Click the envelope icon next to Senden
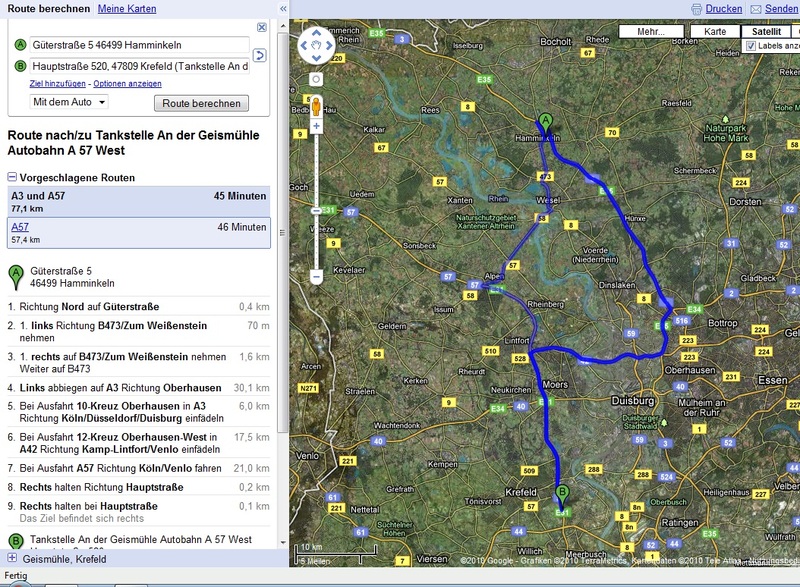The width and height of the screenshot is (800, 587). [756, 9]
